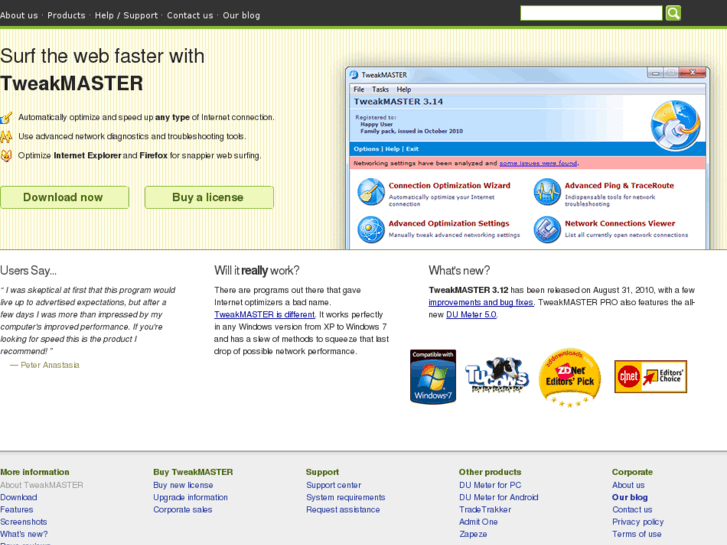
Task: Open Corporate sales footer link
Action: 183,510
